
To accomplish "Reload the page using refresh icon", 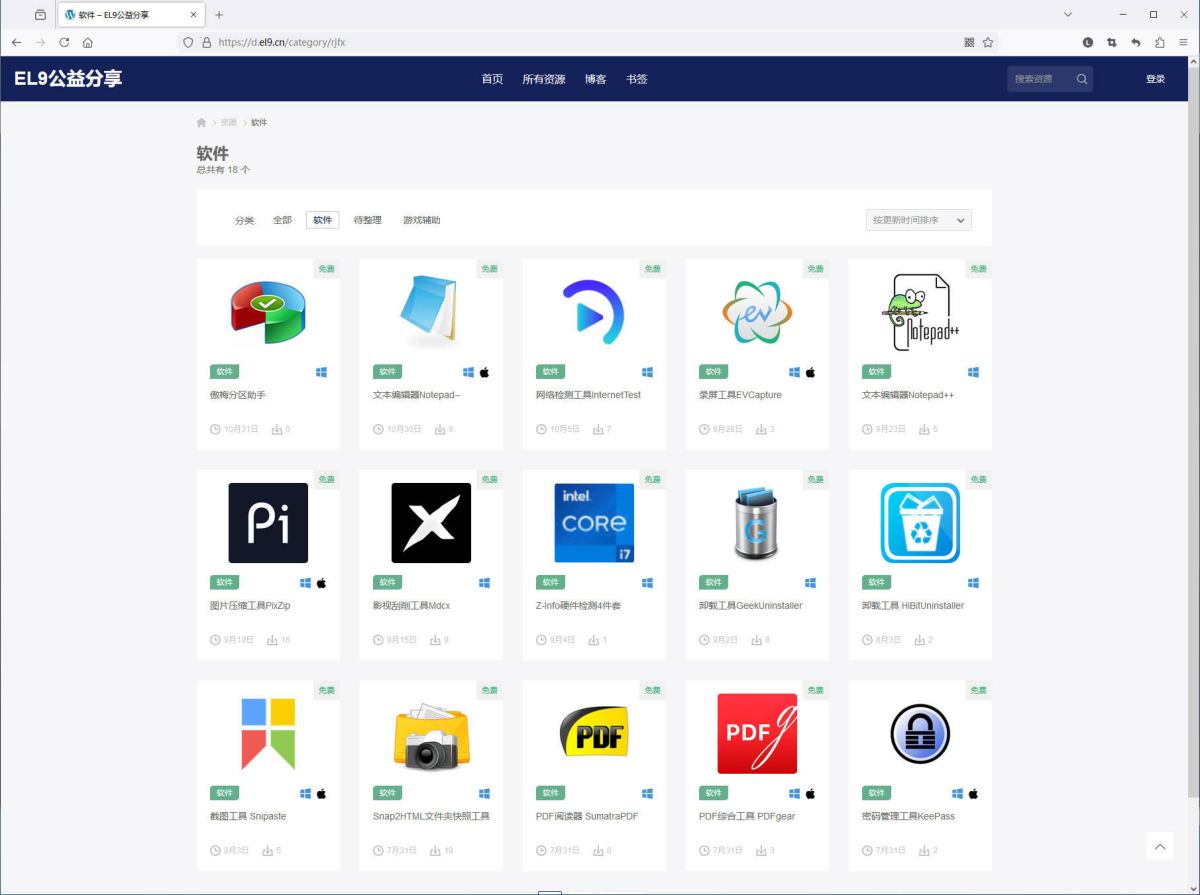I will click(x=65, y=43).
